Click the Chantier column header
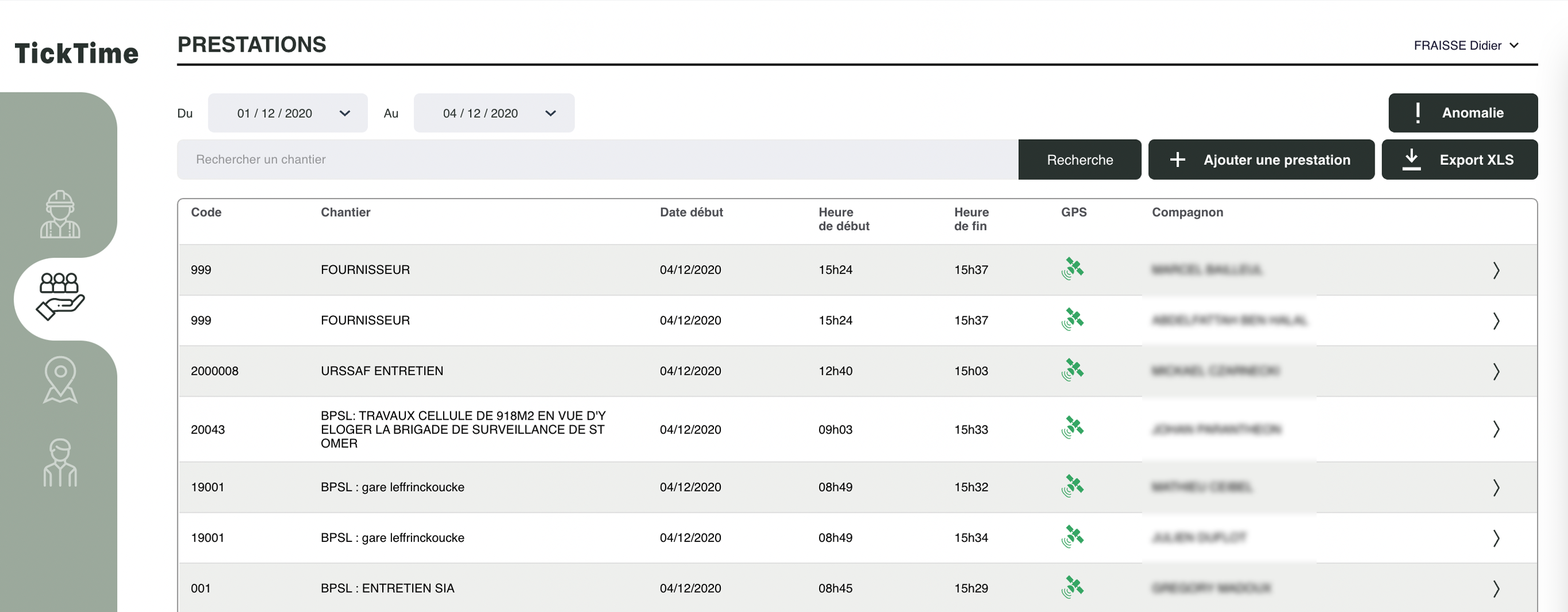1568x612 pixels. click(x=345, y=212)
